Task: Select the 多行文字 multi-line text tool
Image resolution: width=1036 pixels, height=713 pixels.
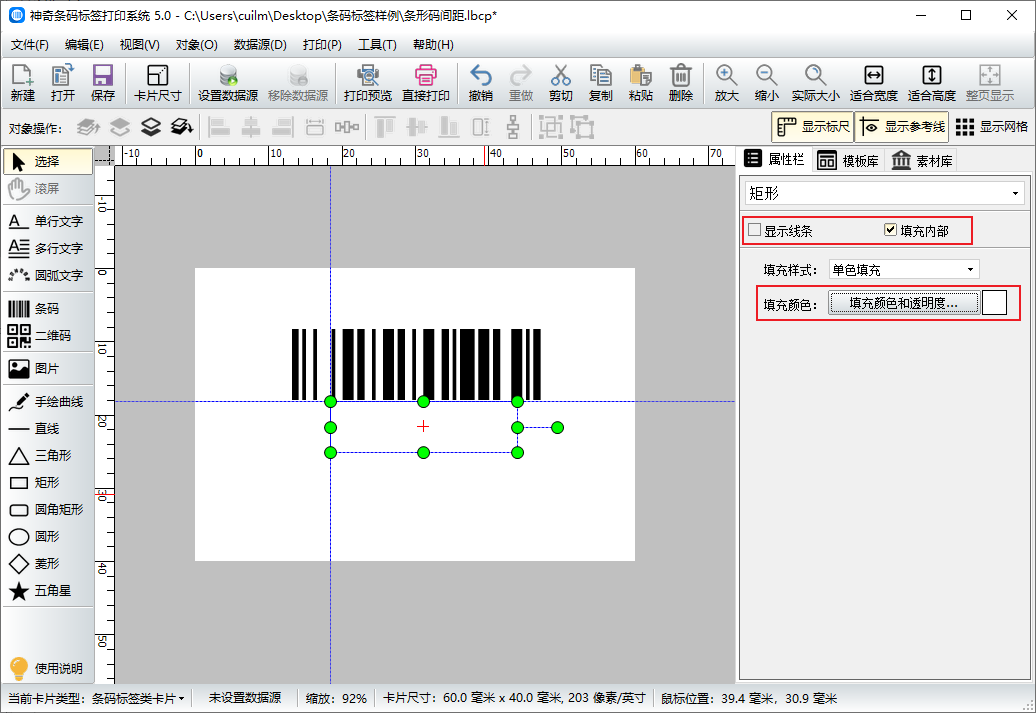Action: (x=48, y=248)
